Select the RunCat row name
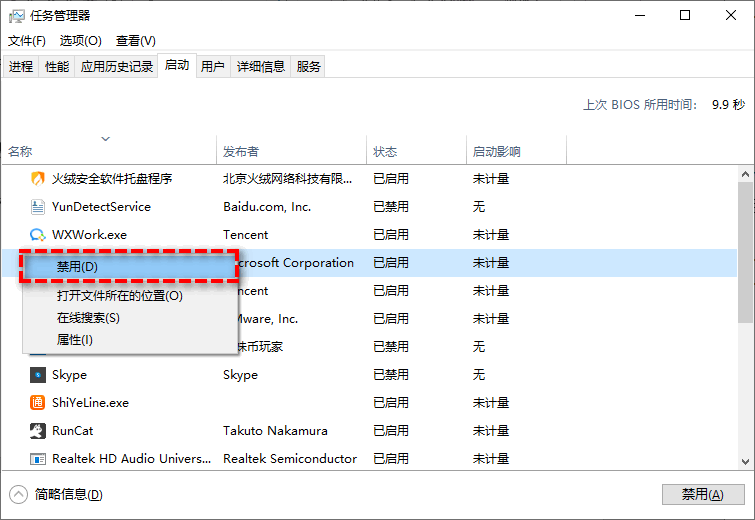The width and height of the screenshot is (755, 520). (73, 430)
